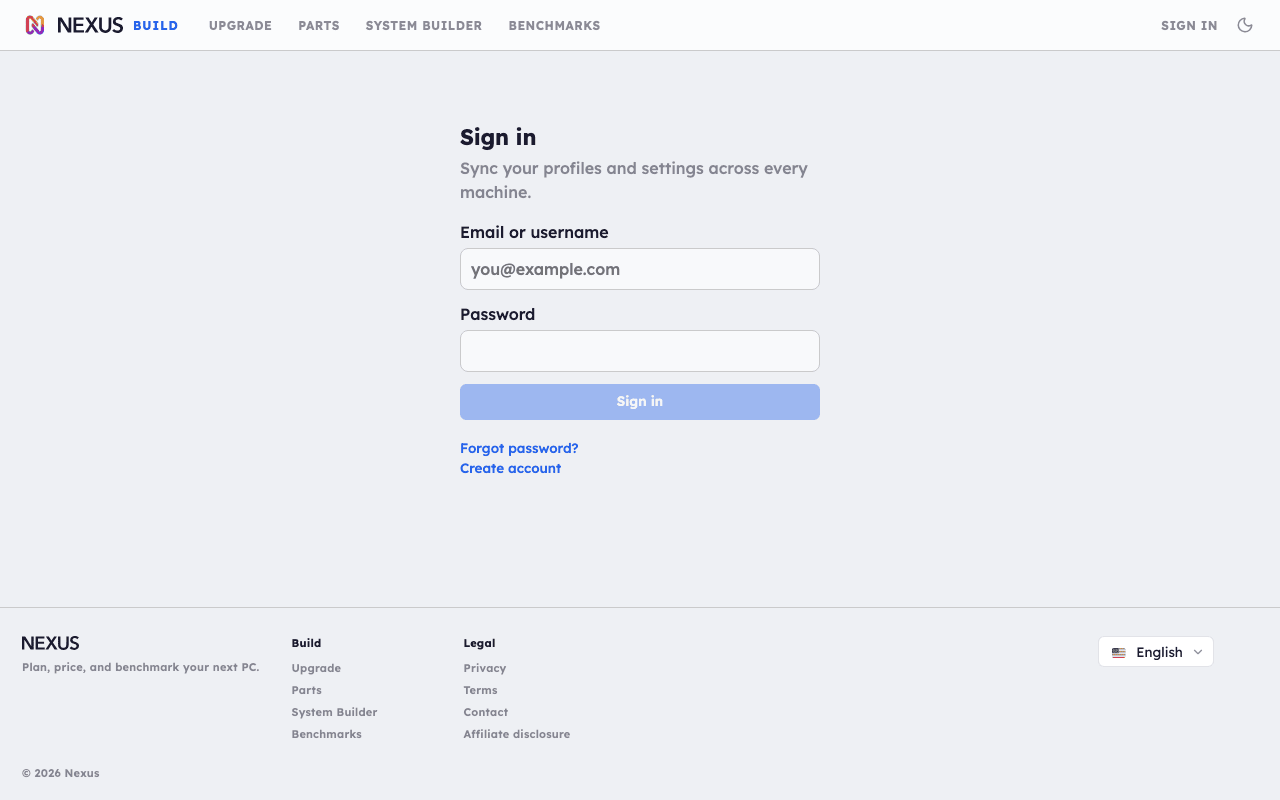Click the Sign In link in the header

1189,26
